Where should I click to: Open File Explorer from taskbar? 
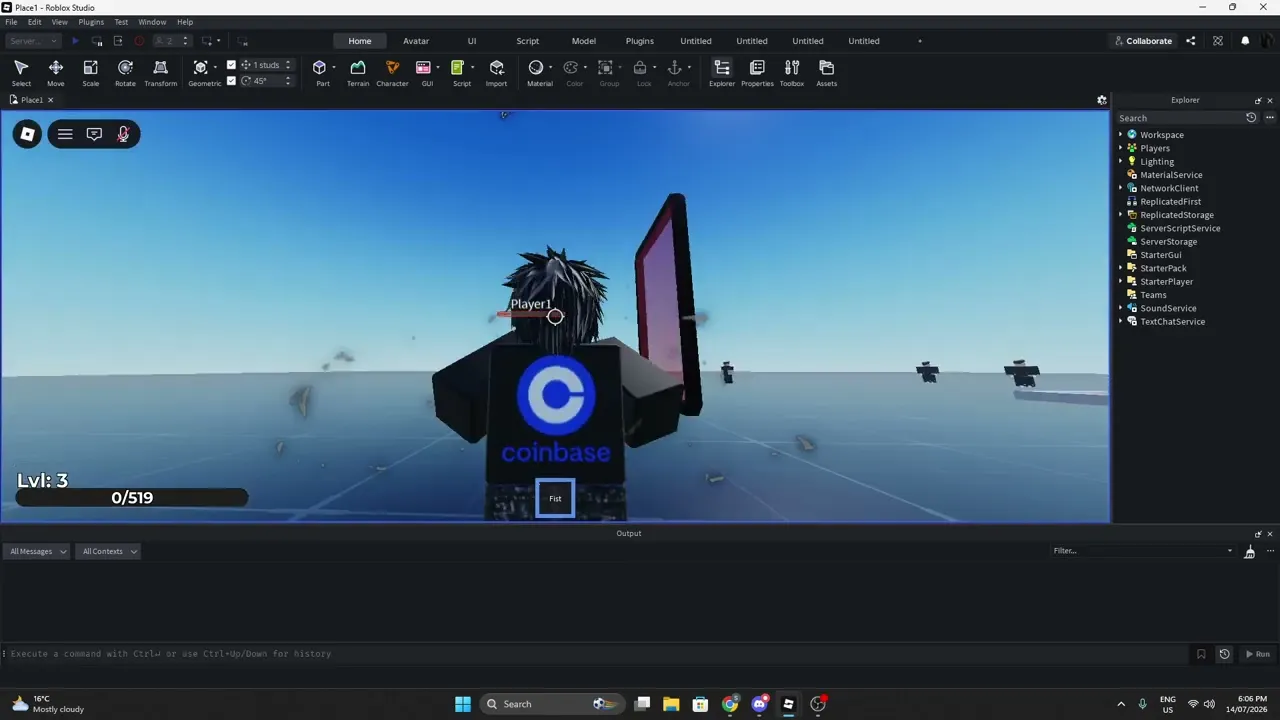point(671,704)
